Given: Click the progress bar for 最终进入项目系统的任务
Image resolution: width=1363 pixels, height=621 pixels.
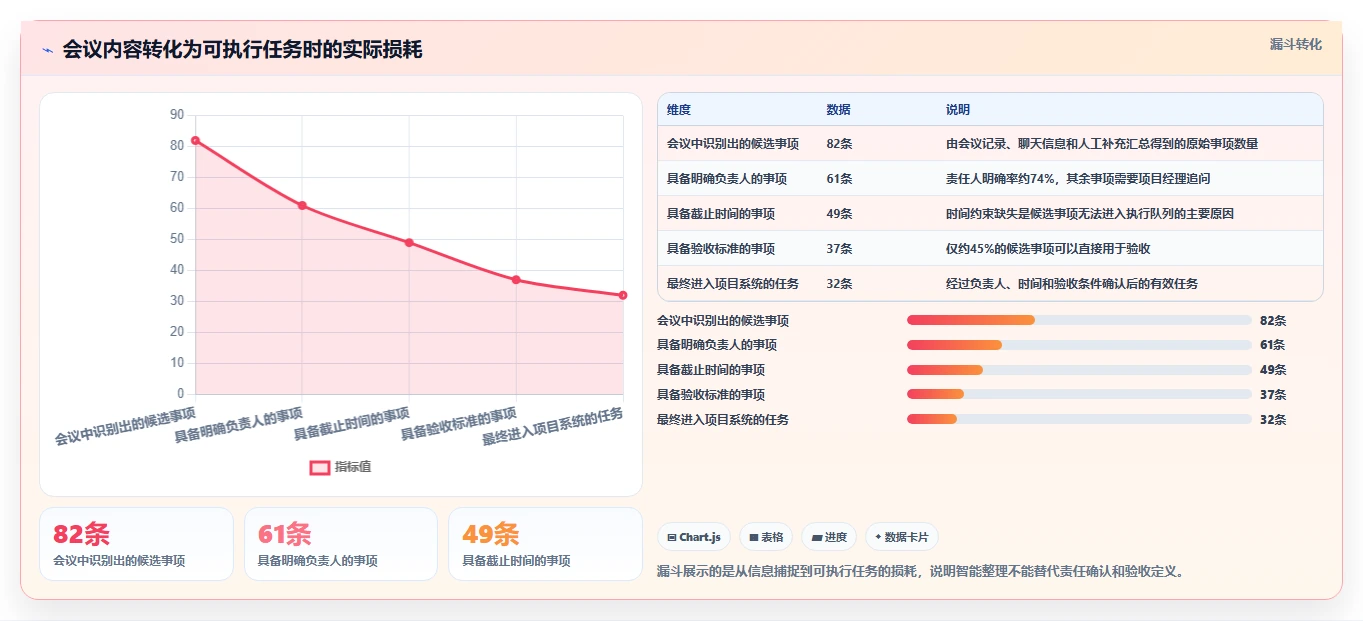Looking at the screenshot, I should 1079,419.
